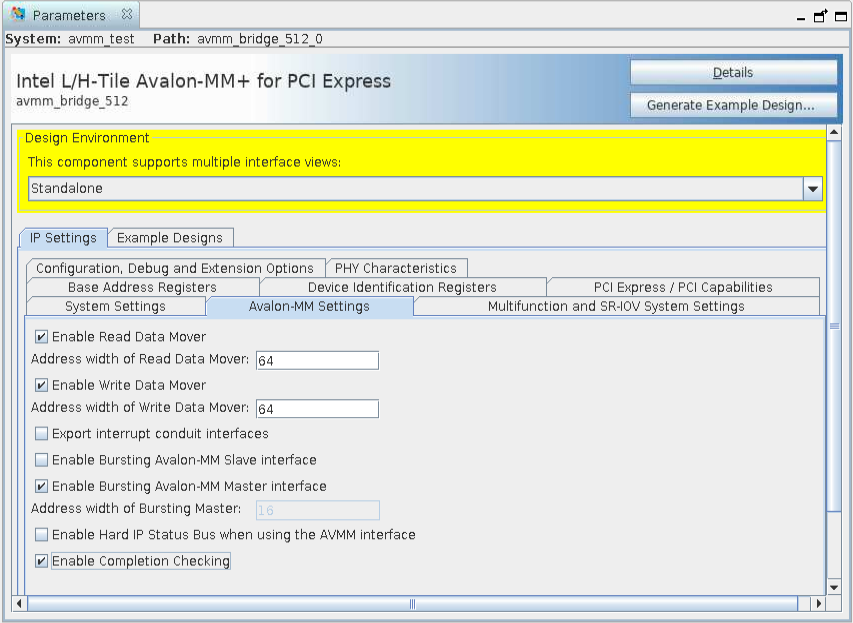
Task: Click the multiple interface views message
Action: (x=184, y=162)
